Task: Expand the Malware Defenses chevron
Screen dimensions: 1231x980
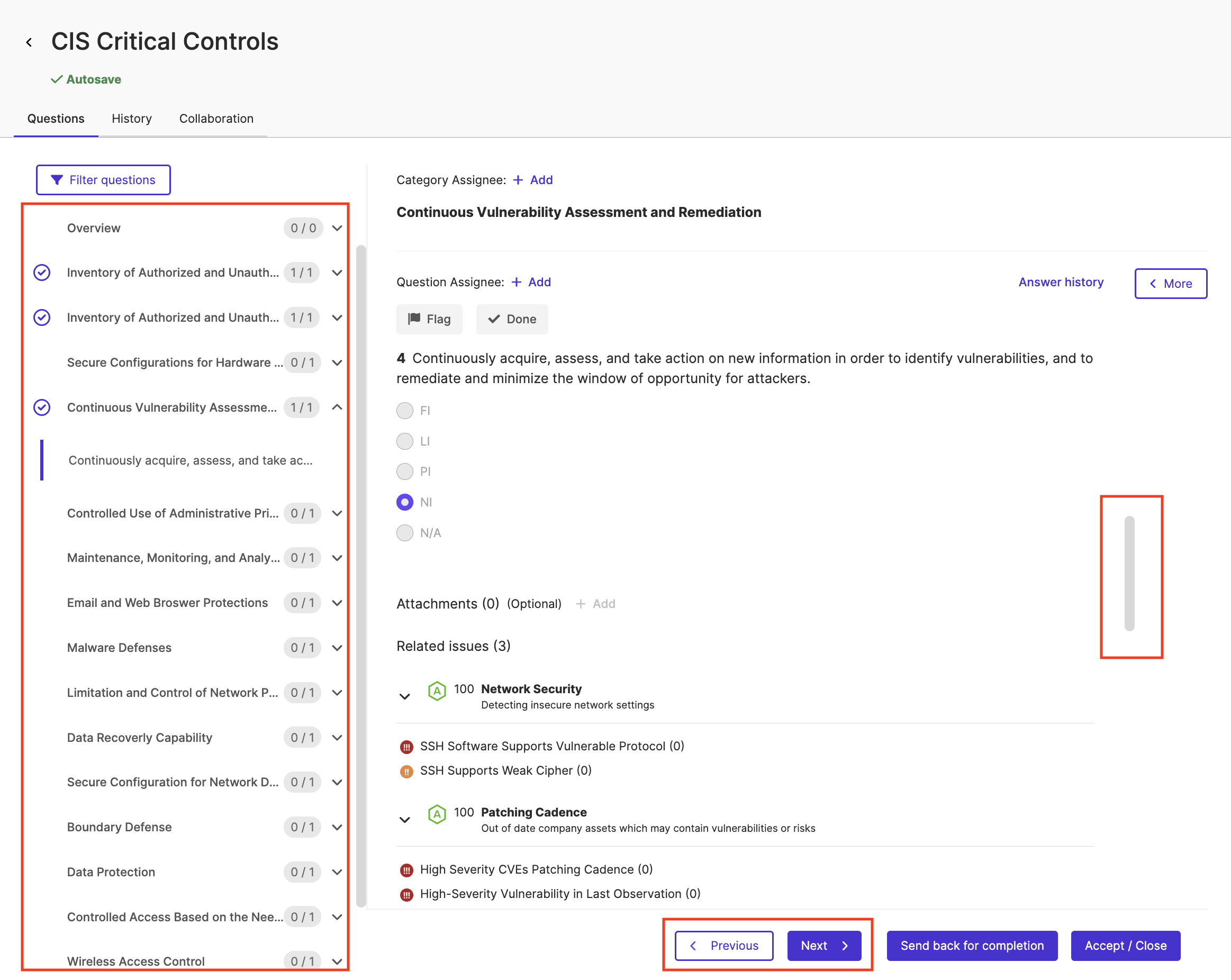Action: 338,648
